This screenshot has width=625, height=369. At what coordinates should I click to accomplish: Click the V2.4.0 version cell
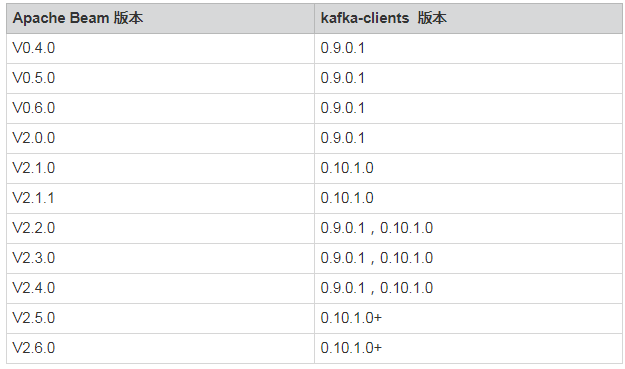pyautogui.click(x=160, y=289)
